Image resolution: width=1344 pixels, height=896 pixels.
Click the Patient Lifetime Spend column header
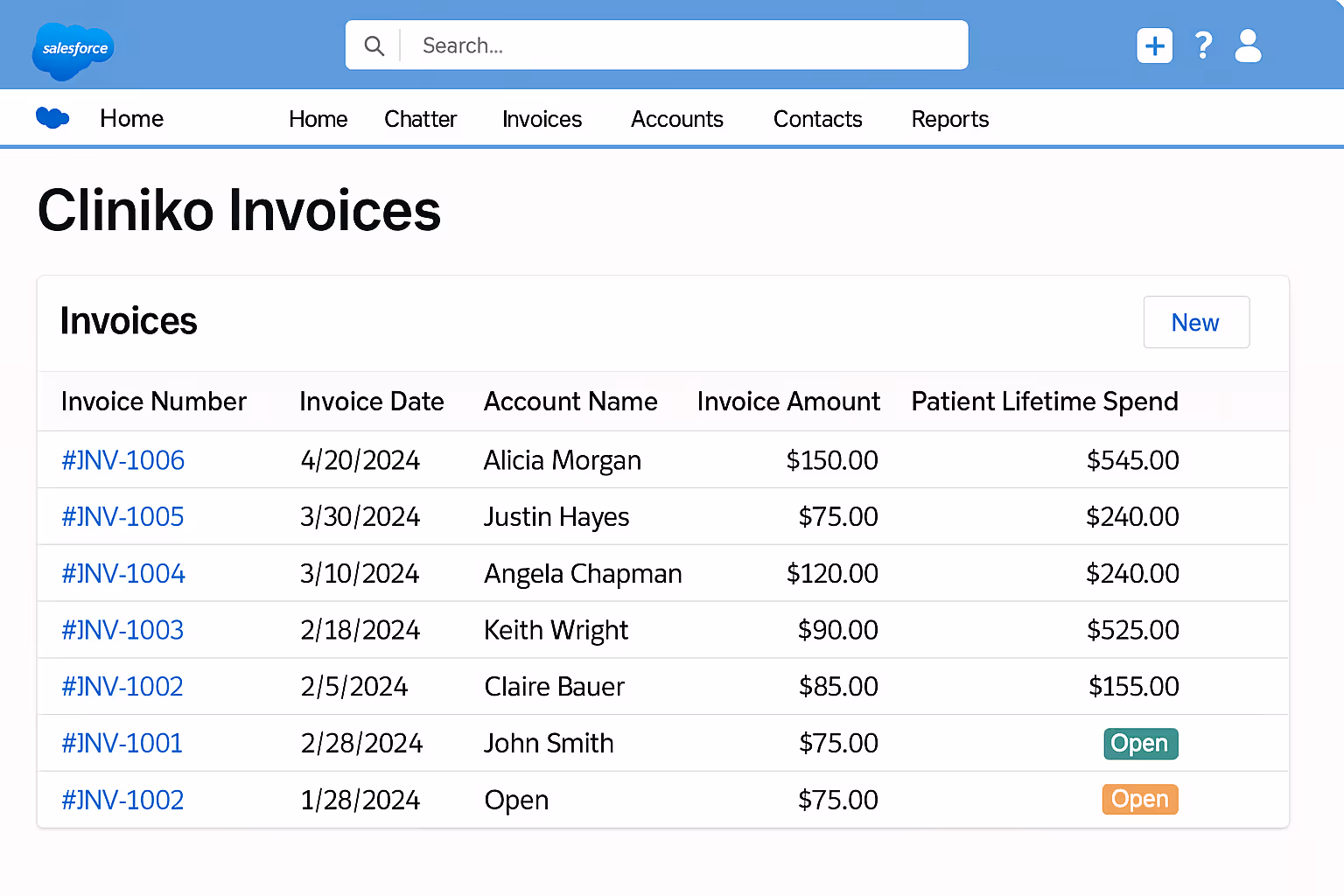click(x=1045, y=402)
